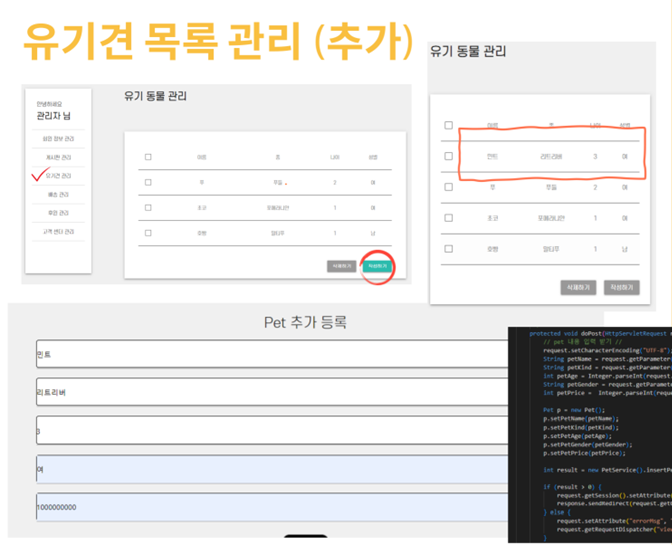Open 게시판 관리 in admin sidebar

[58, 157]
